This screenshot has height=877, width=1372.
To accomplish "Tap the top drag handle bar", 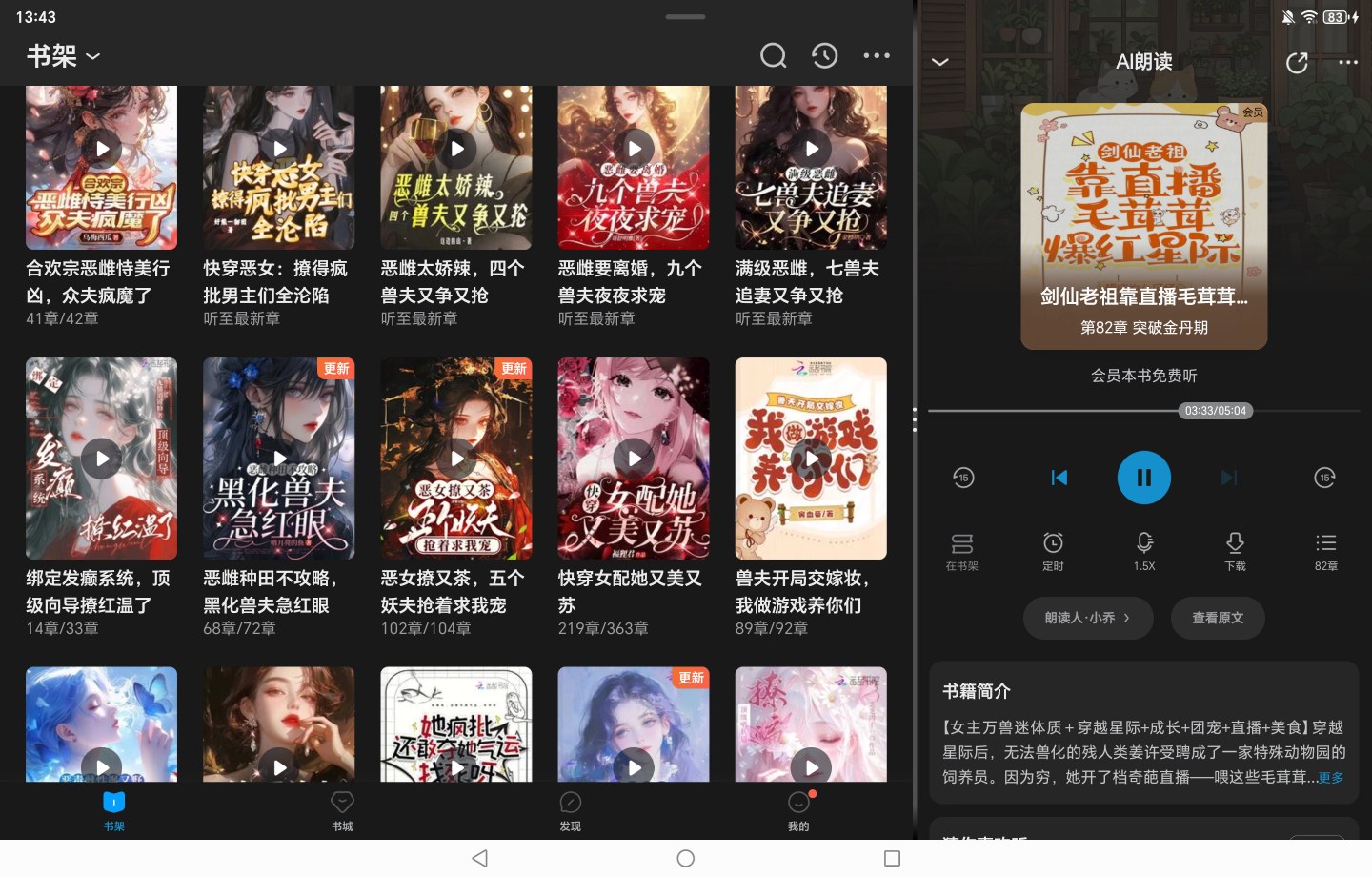I will click(686, 16).
